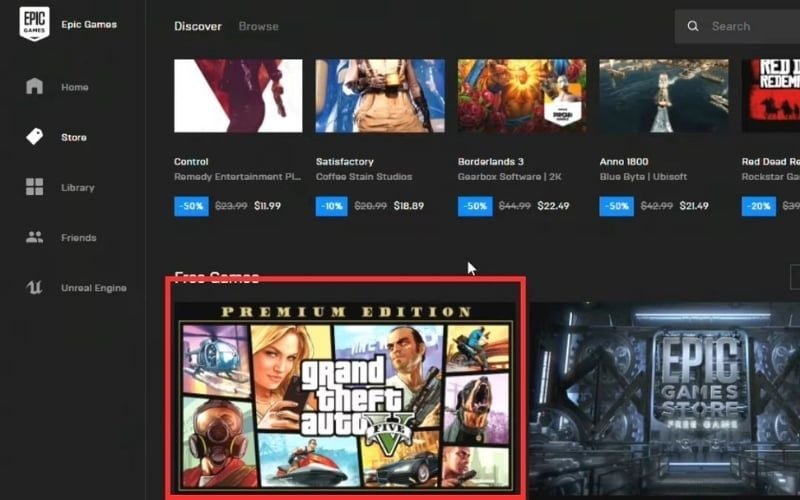
Task: Click the Library grid icon
Action: [x=34, y=187]
